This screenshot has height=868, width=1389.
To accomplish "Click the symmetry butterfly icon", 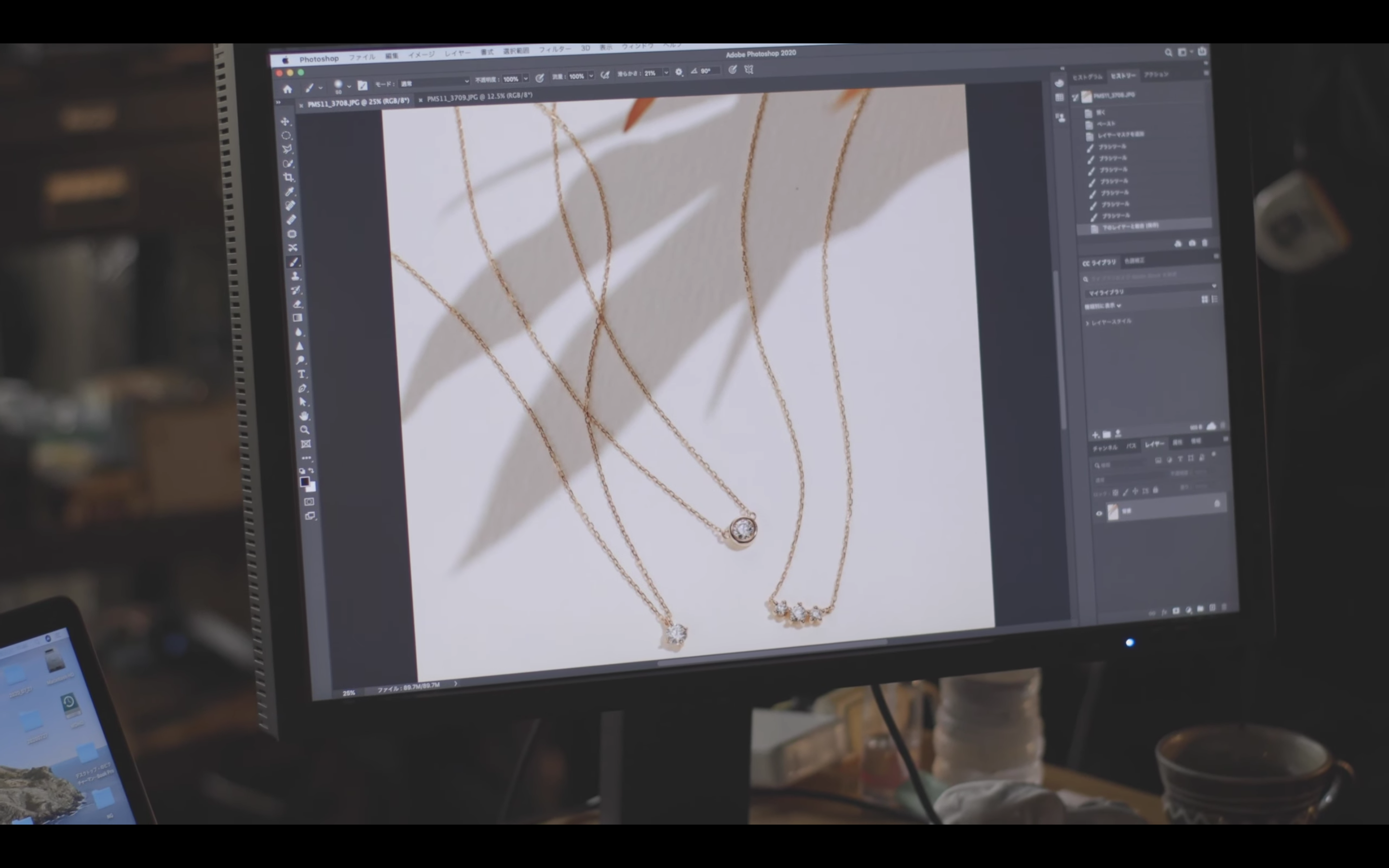I will pos(749,69).
